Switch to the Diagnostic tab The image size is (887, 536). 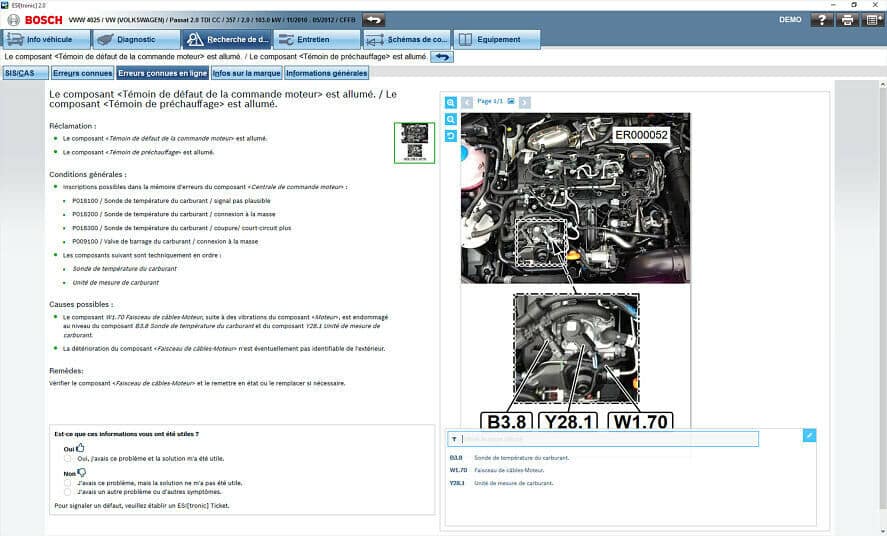point(136,40)
